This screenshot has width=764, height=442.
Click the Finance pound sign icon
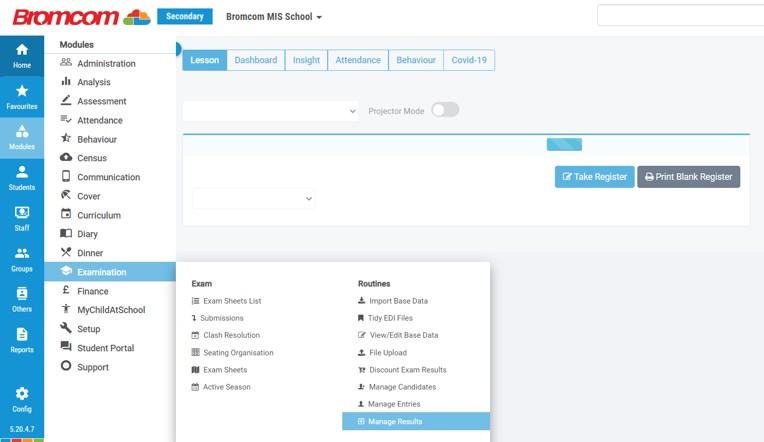tap(66, 290)
